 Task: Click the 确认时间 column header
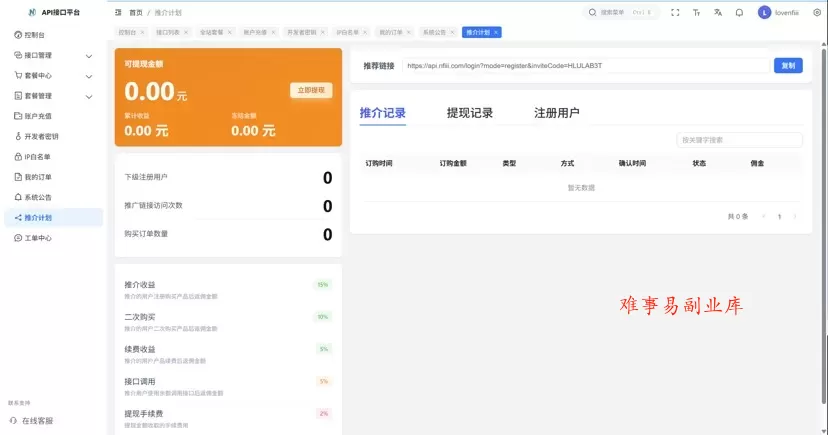(632, 163)
